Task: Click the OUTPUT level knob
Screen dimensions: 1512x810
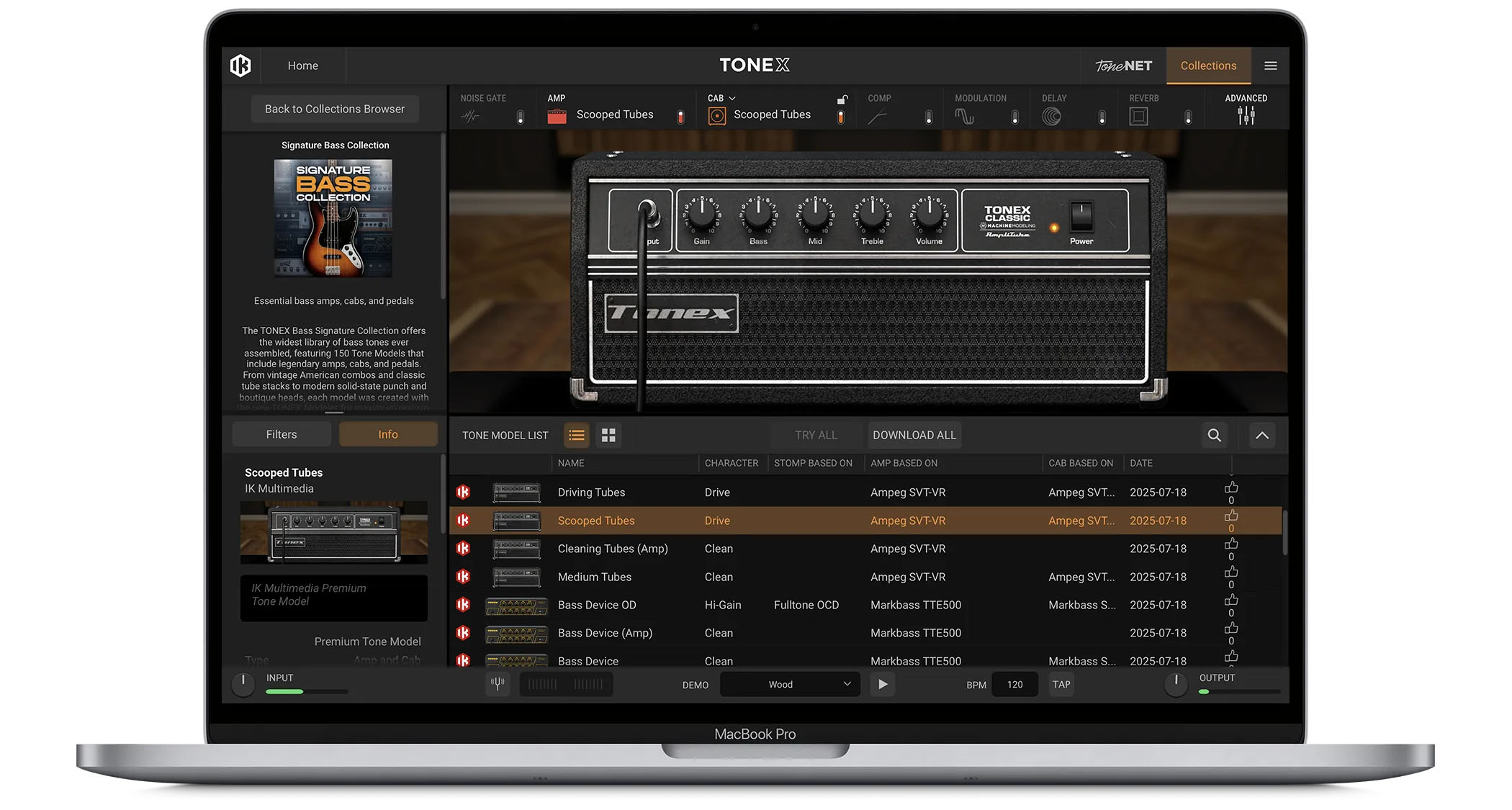Action: (1176, 683)
